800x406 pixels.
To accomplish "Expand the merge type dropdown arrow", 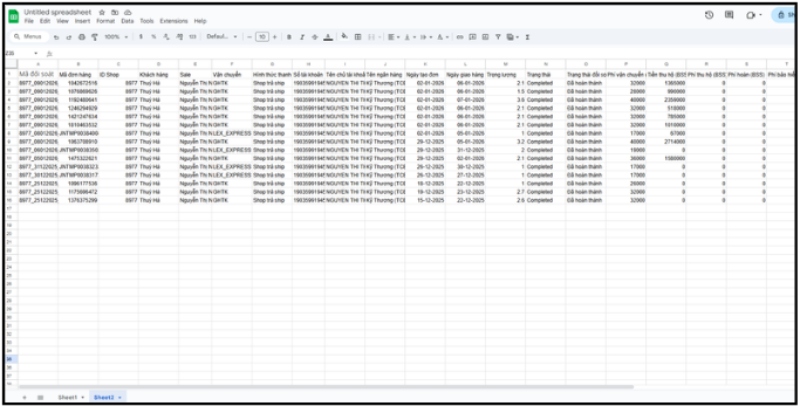I will [x=379, y=37].
